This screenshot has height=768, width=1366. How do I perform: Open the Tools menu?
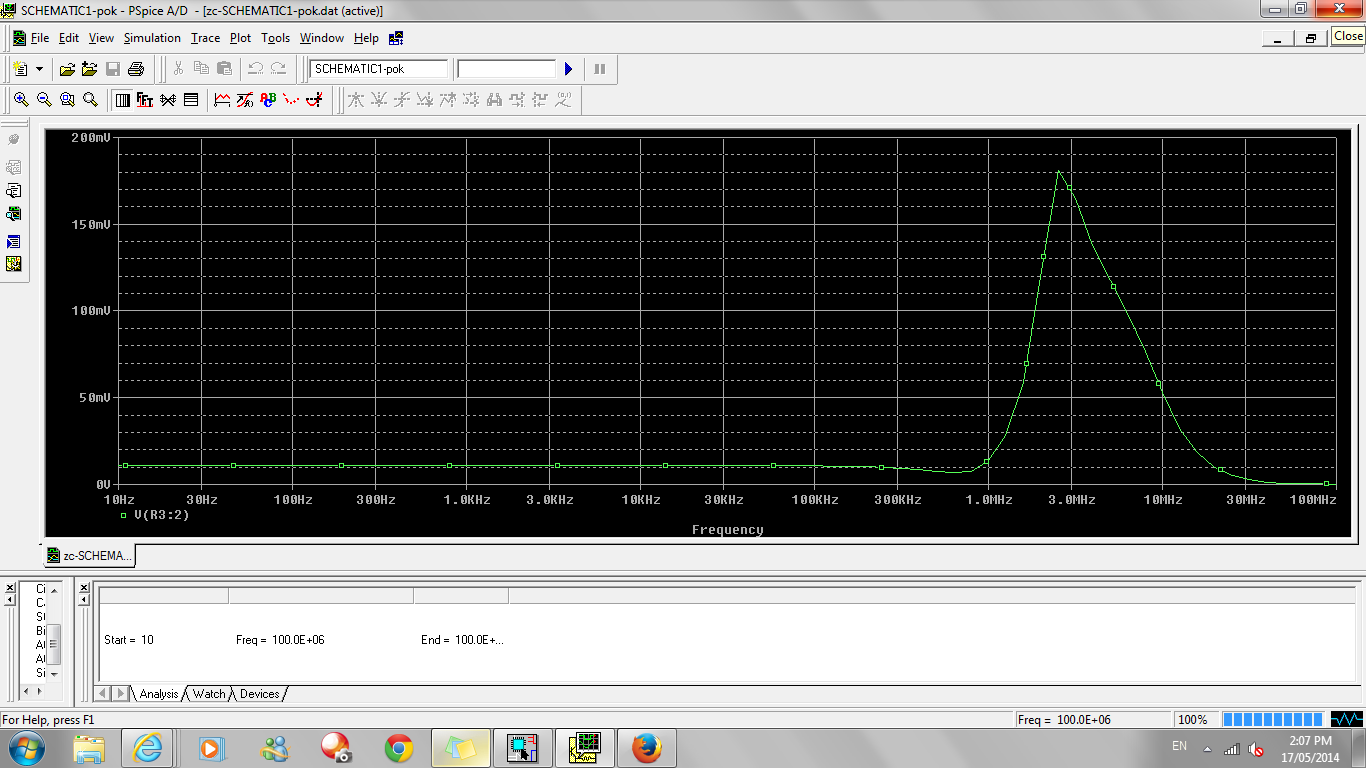[275, 38]
